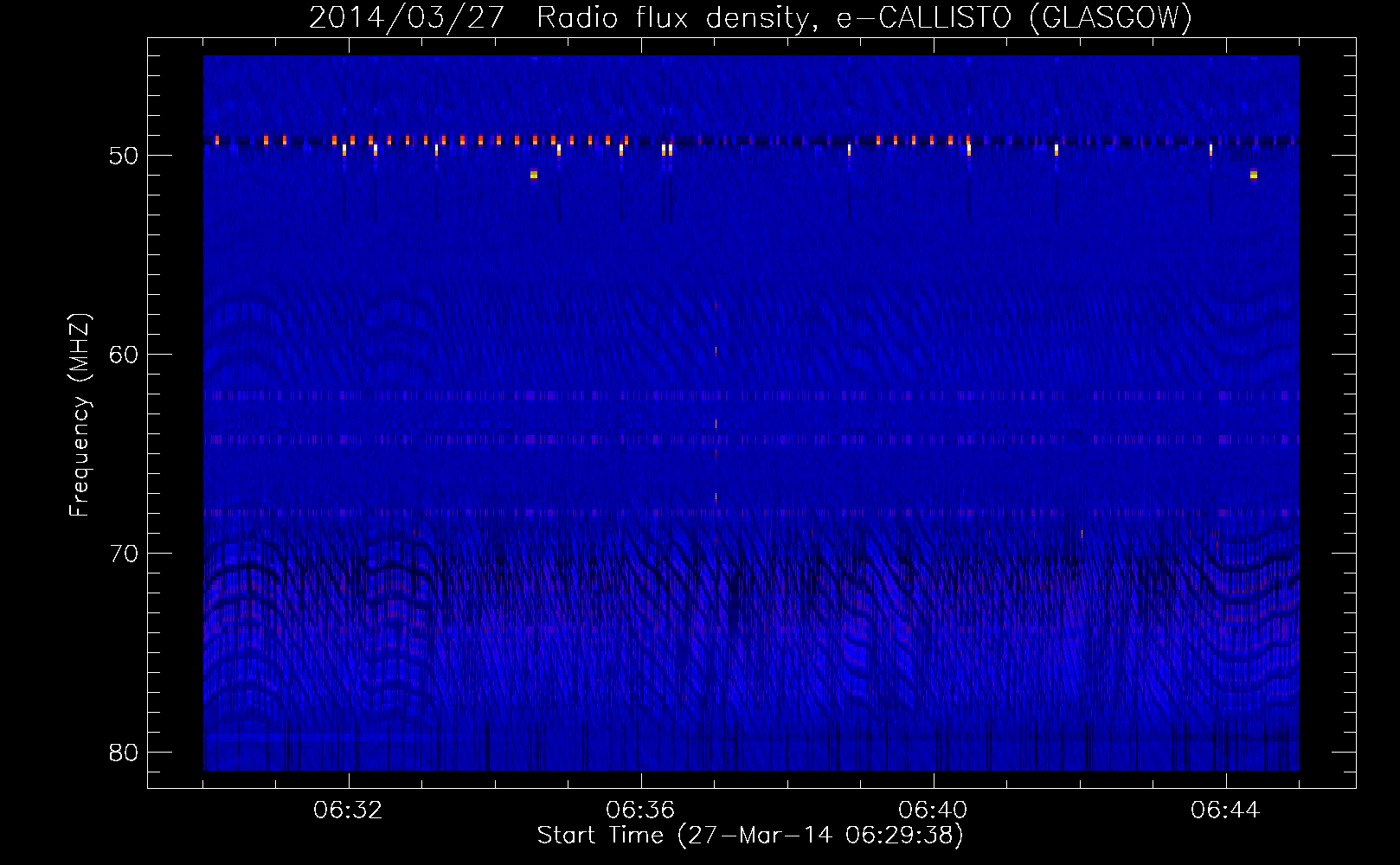Click the 50 frequency tick label
The height and width of the screenshot is (865, 1400).
pos(124,157)
